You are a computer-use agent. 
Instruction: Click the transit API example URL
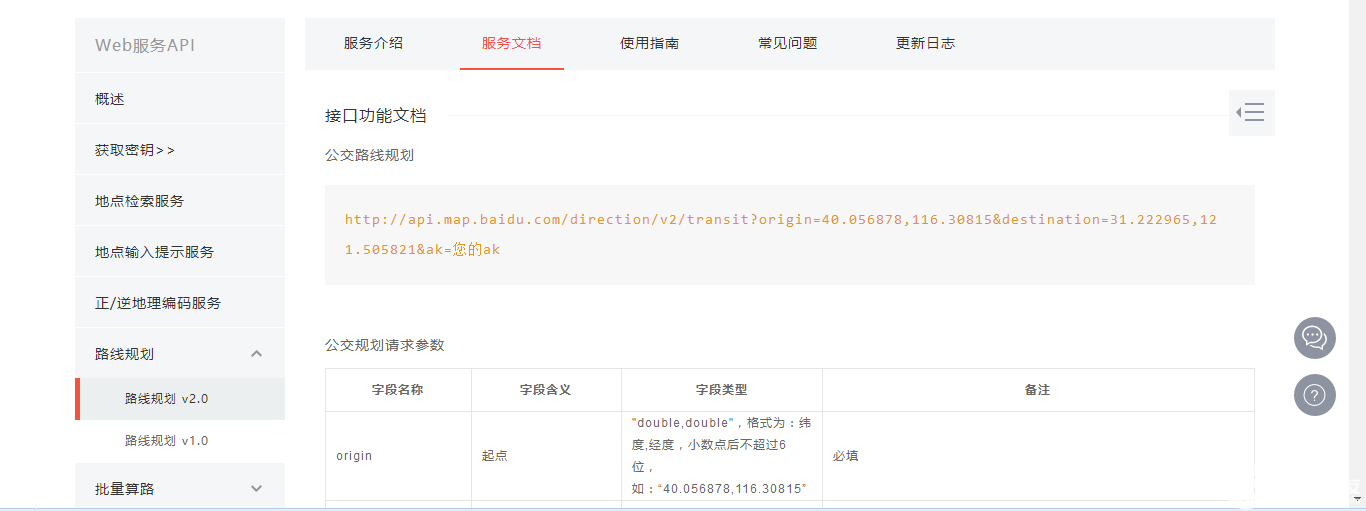[781, 234]
